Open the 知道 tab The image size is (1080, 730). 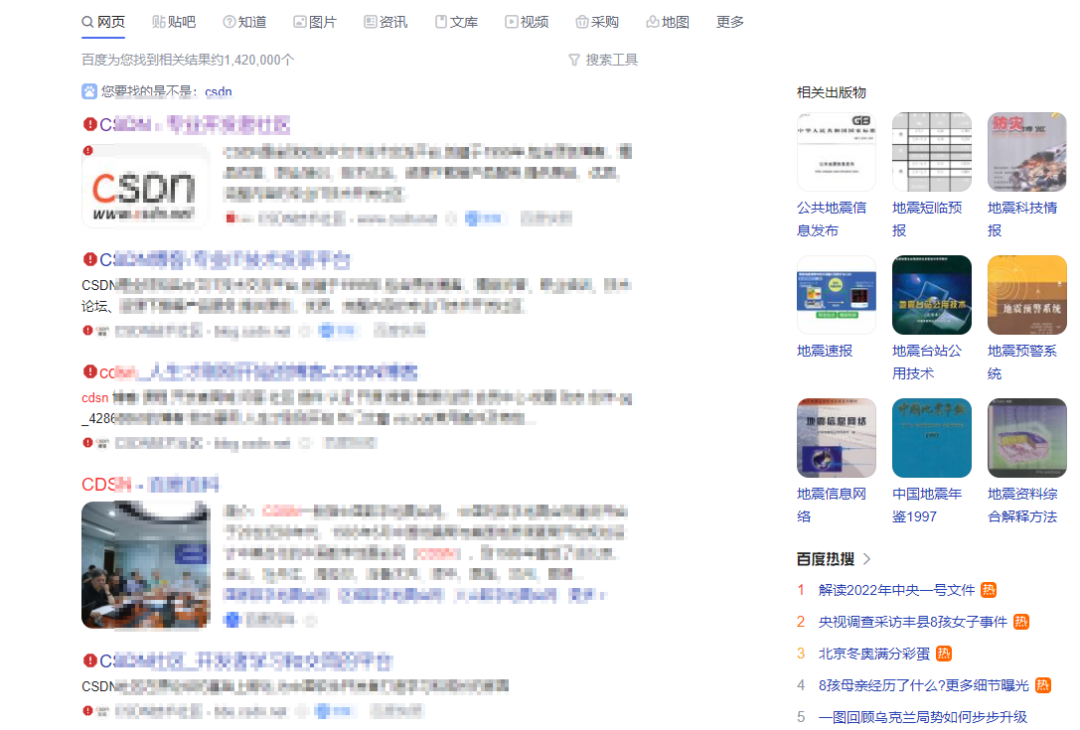pyautogui.click(x=245, y=22)
